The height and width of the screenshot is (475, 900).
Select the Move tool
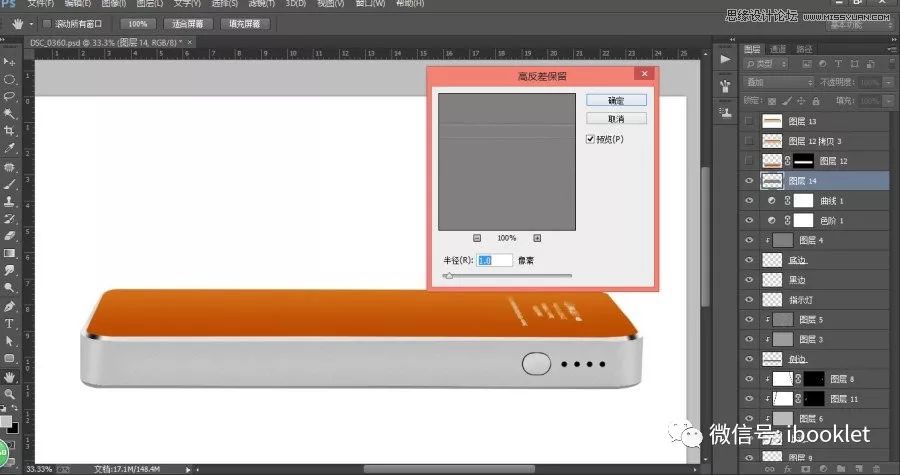(9, 62)
